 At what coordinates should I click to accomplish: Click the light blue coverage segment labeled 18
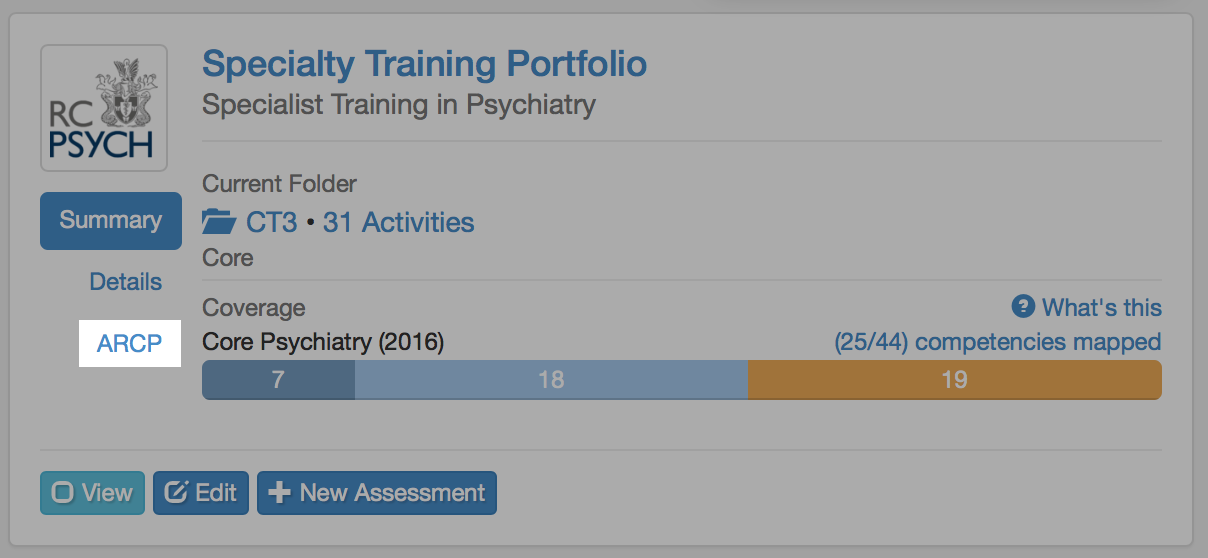pos(551,380)
